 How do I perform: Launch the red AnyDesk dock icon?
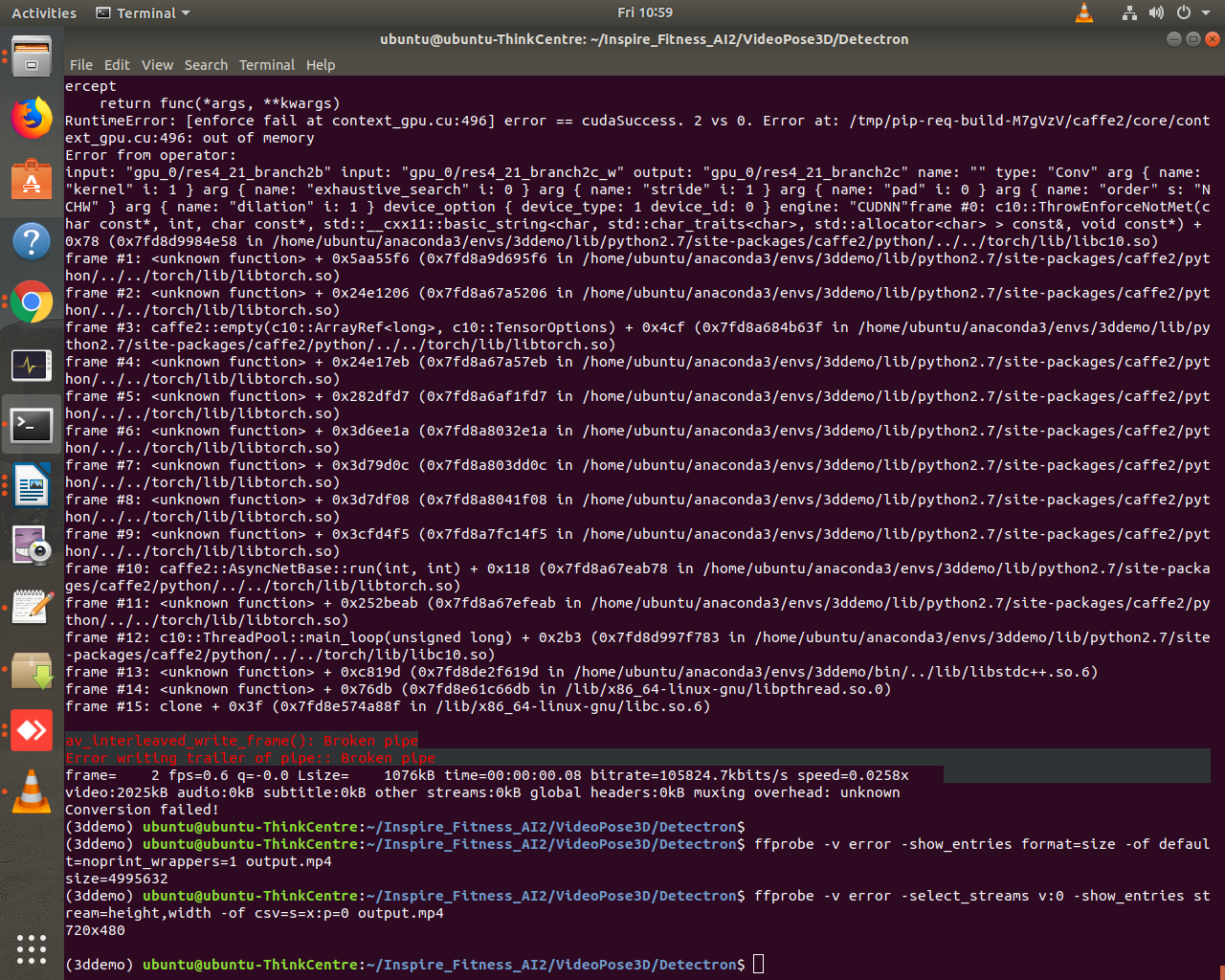[32, 731]
